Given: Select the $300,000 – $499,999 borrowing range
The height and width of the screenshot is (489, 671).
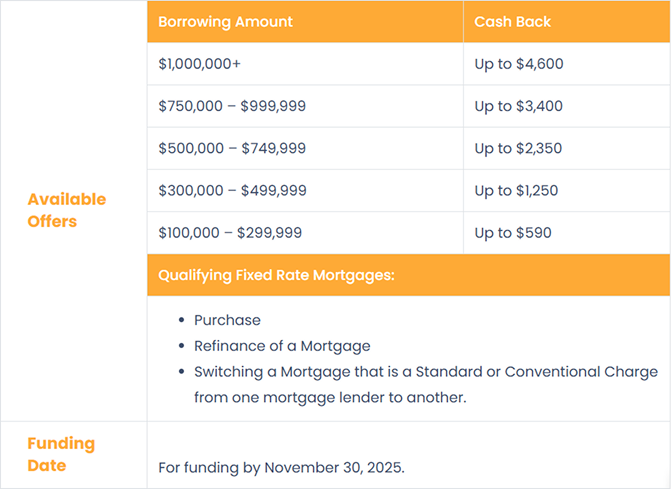Looking at the screenshot, I should pos(232,190).
